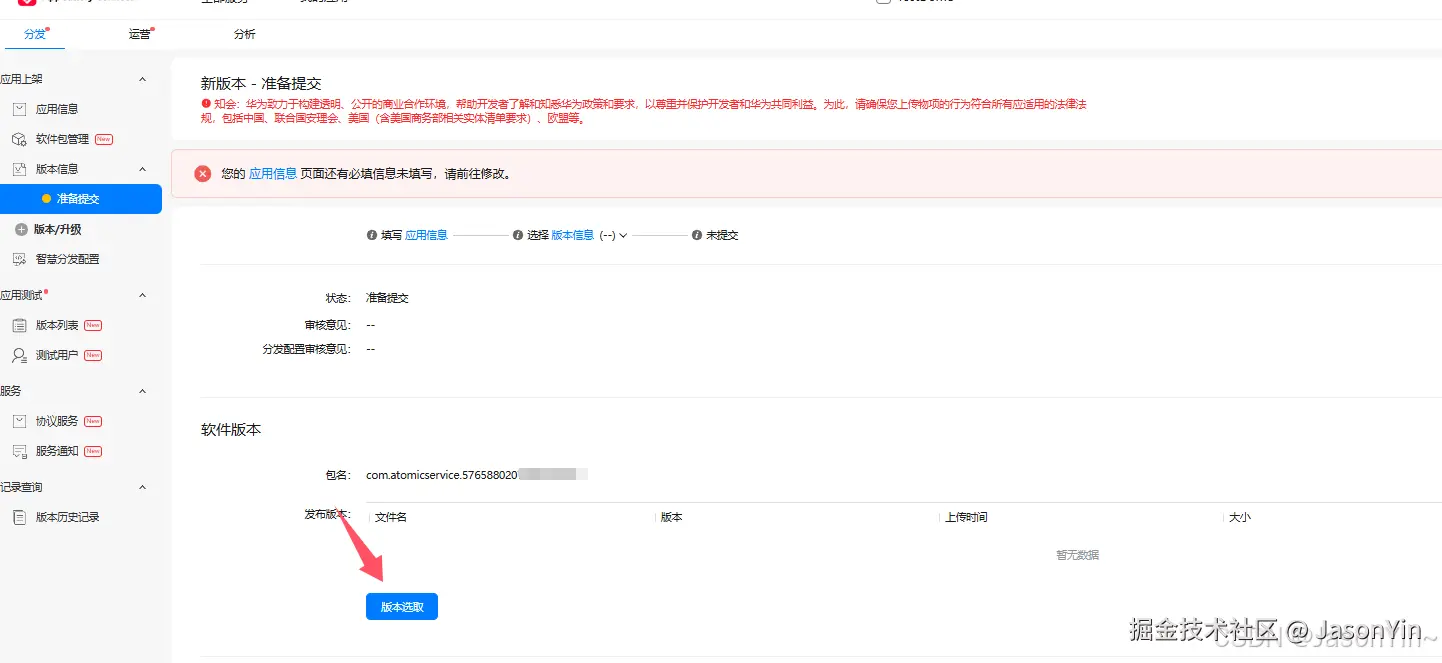Click the info icon before 选择 版本信息

coord(518,235)
